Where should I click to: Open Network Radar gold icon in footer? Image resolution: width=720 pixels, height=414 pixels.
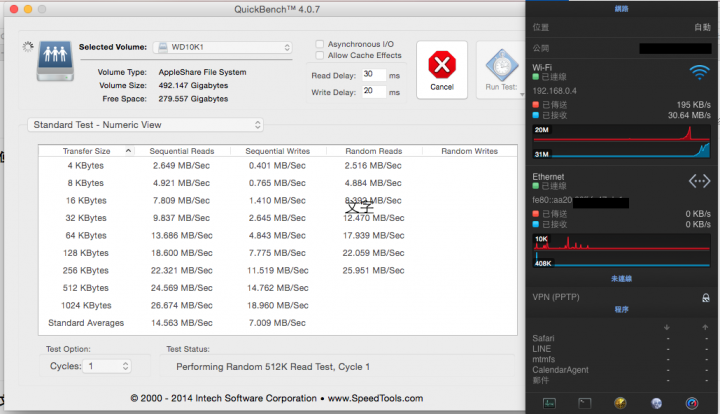(620, 403)
